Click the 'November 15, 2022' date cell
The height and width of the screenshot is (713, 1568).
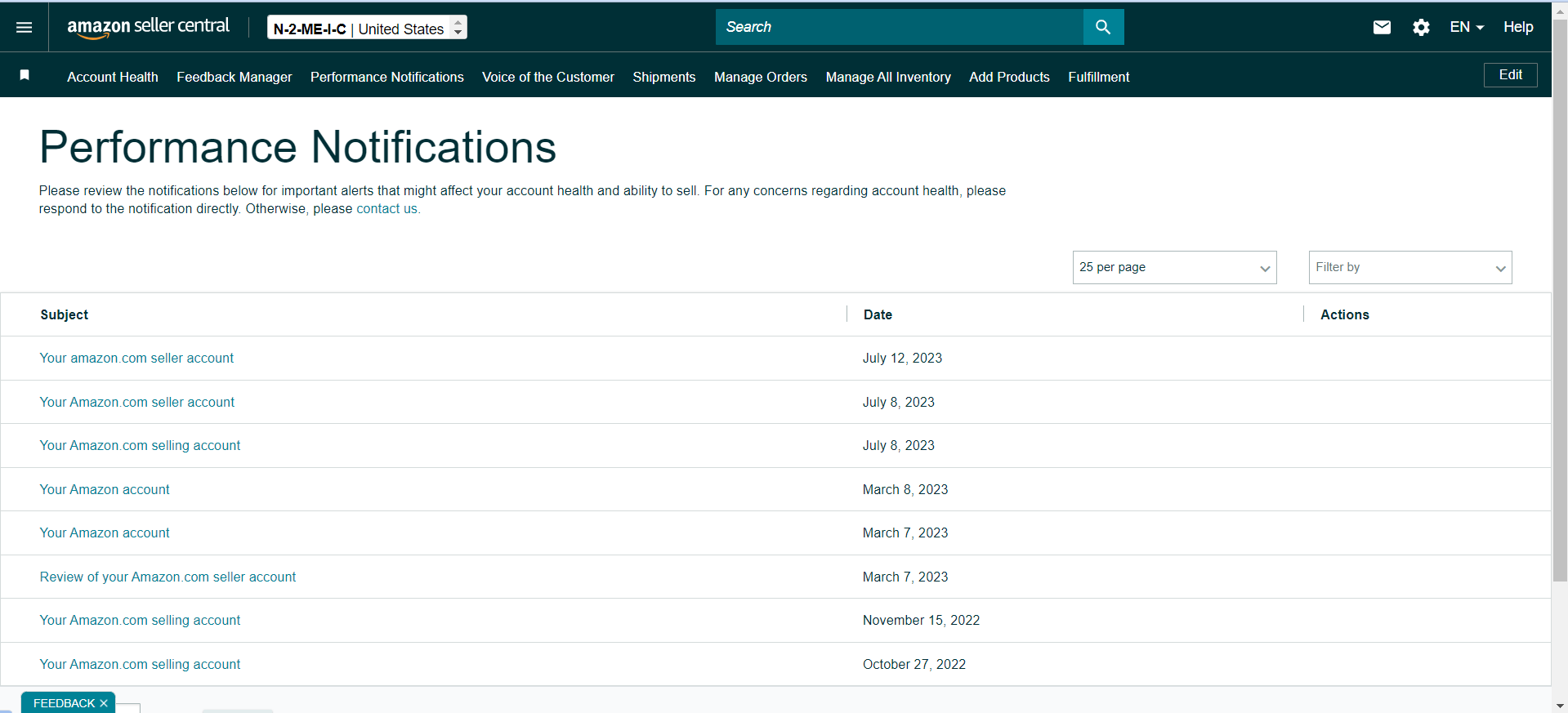(x=921, y=620)
